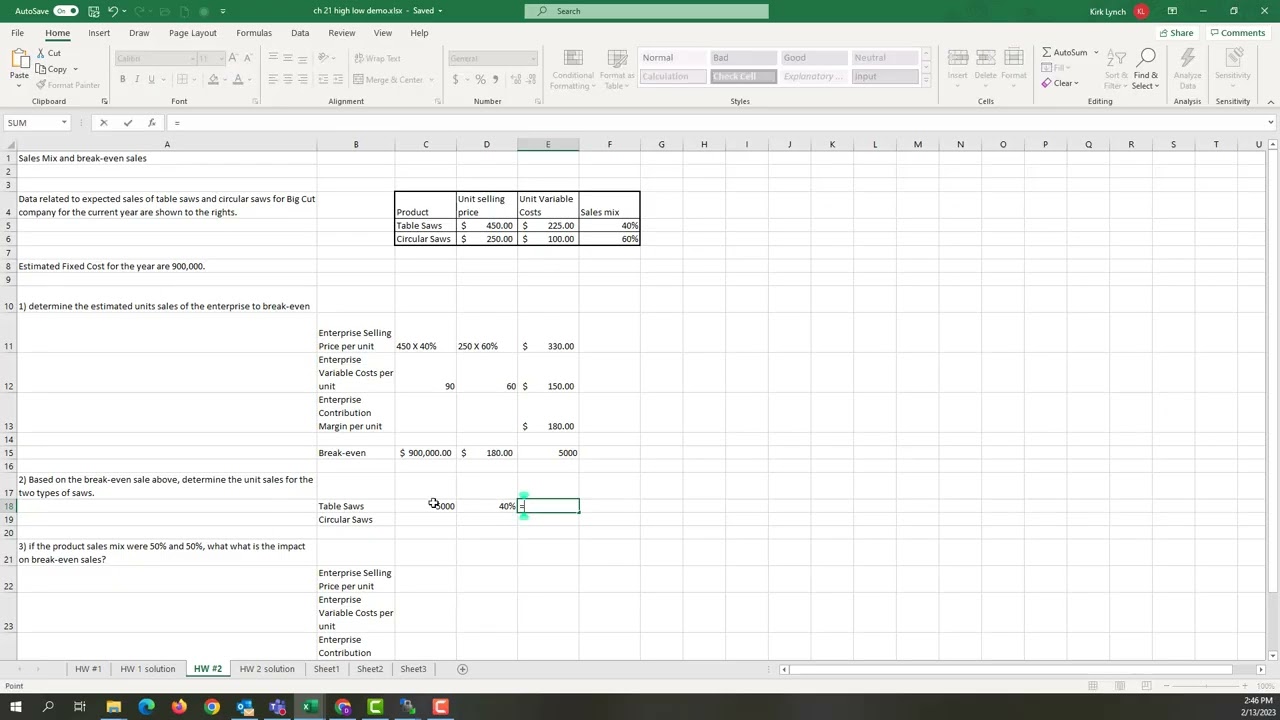Screen dimensions: 1280x720
Task: Toggle Underline formatting
Action: [x=151, y=80]
